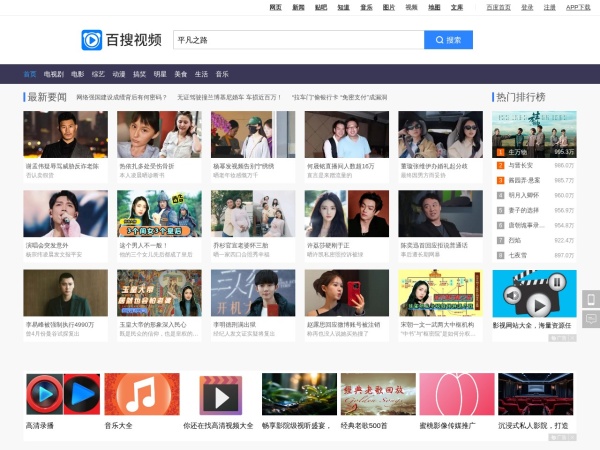The height and width of the screenshot is (450, 600).
Task: Open the APP下载 link
Action: click(578, 7)
